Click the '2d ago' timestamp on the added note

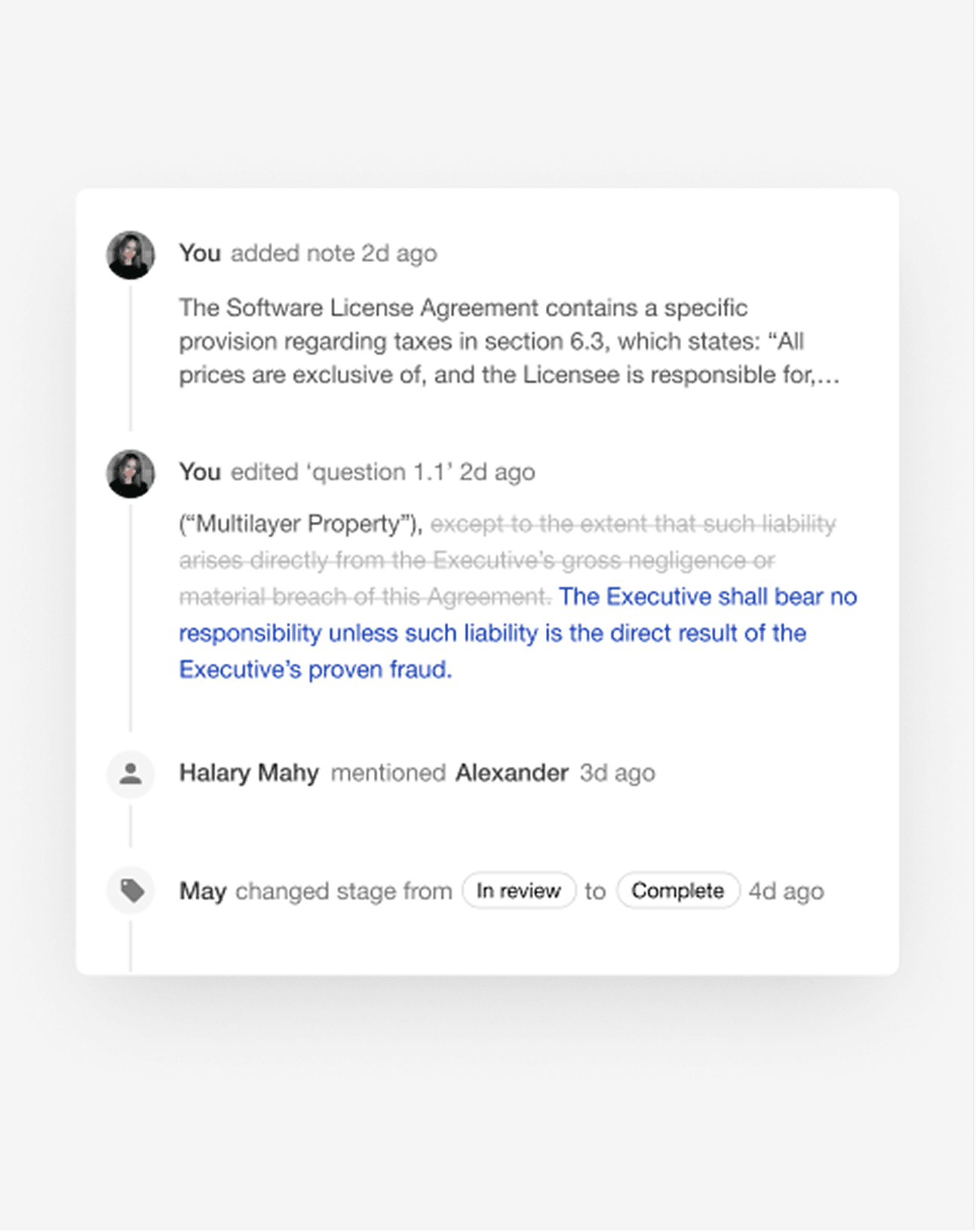click(x=399, y=253)
